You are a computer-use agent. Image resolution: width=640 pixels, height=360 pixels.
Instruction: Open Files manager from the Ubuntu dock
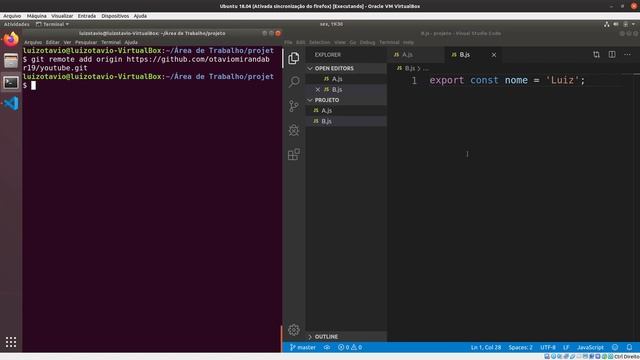point(11,61)
